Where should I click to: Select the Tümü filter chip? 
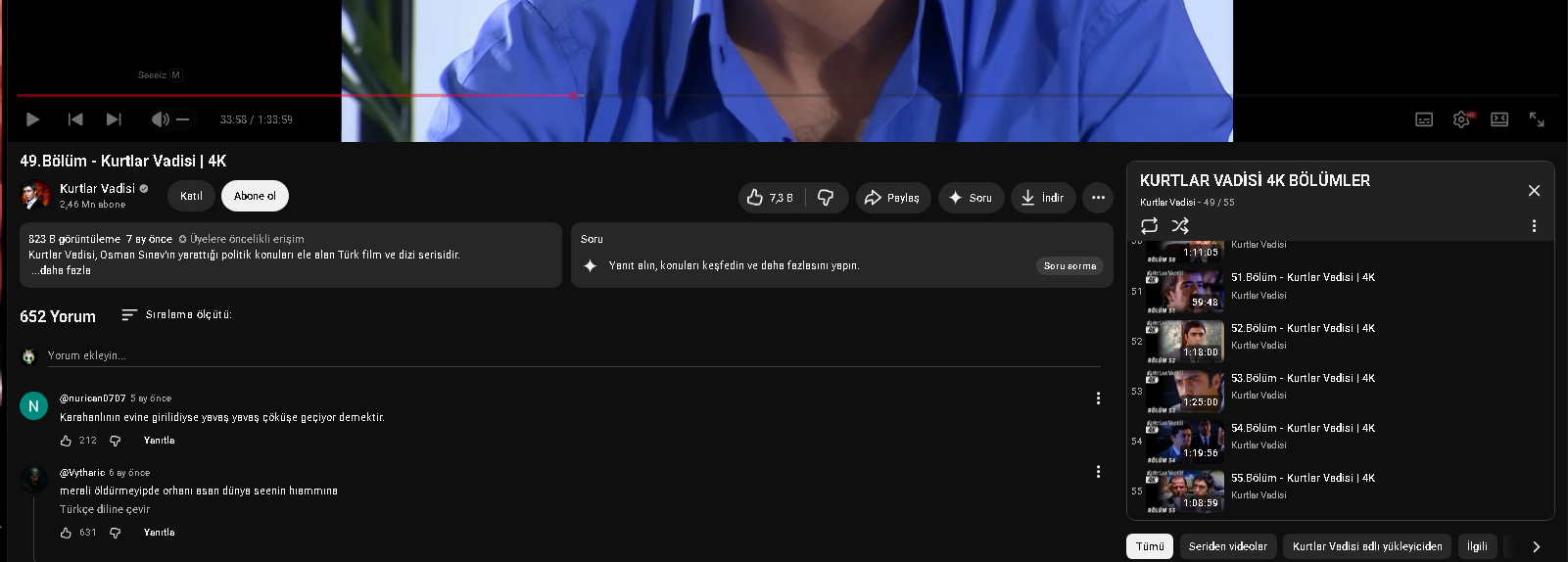pyautogui.click(x=1150, y=546)
